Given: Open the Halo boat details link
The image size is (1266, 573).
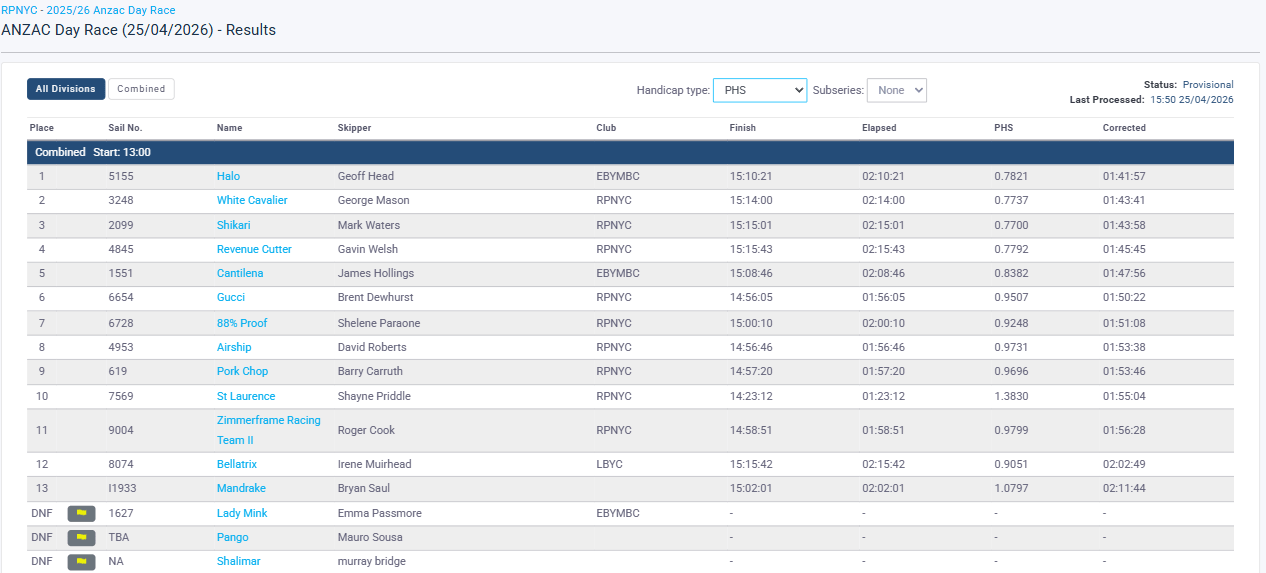Looking at the screenshot, I should [x=228, y=176].
